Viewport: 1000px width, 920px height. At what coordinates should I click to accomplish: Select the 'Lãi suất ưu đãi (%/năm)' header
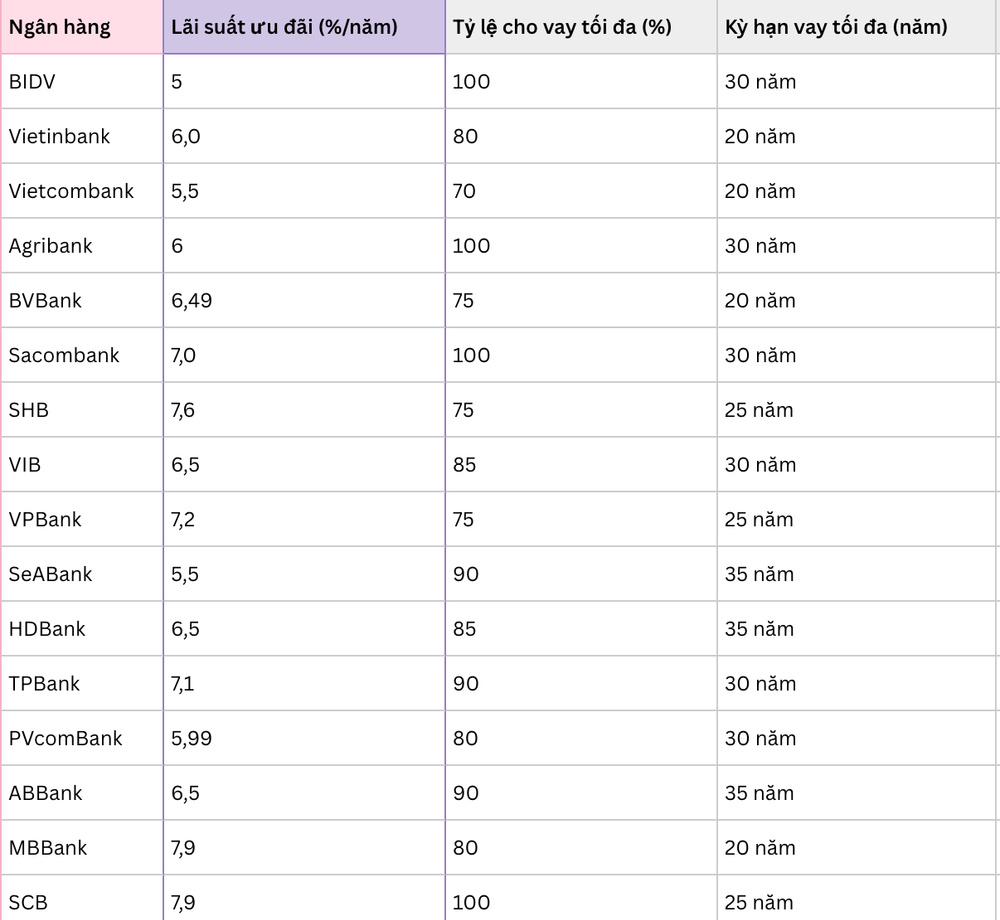pos(284,27)
